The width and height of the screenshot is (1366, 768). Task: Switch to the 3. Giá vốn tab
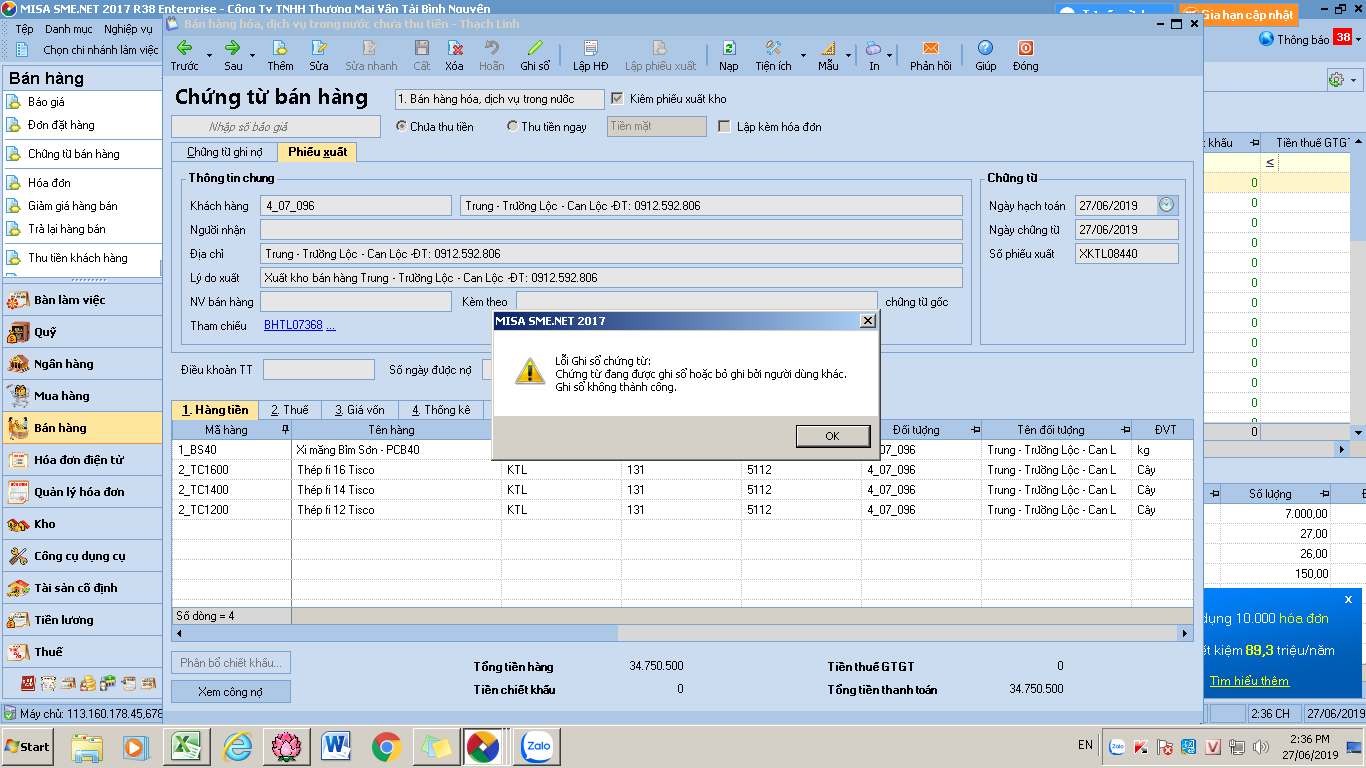click(x=359, y=410)
